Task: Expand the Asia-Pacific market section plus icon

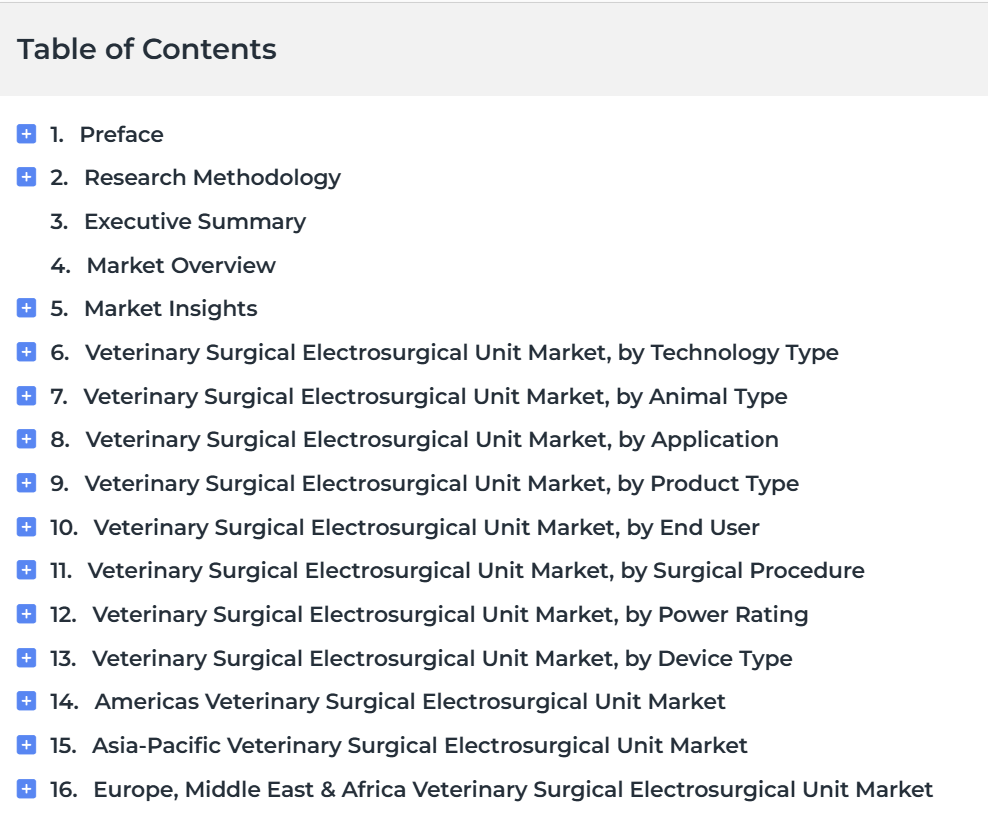Action: [x=26, y=745]
